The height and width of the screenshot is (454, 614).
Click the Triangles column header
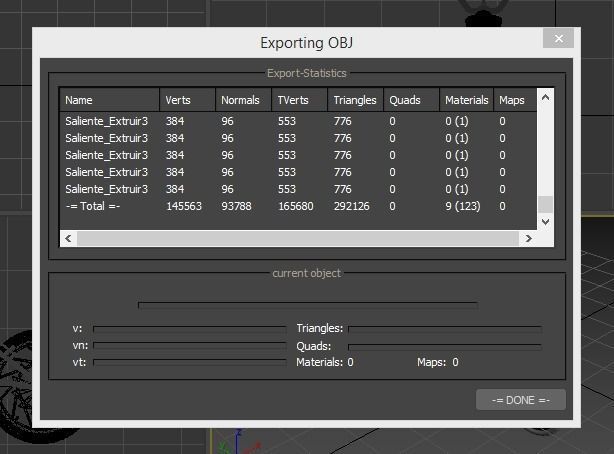[355, 100]
